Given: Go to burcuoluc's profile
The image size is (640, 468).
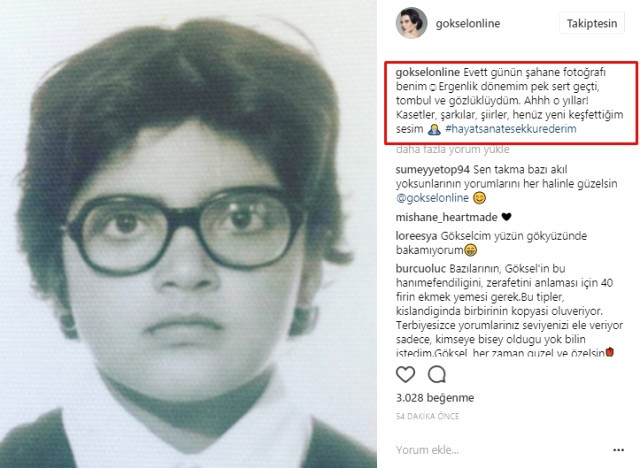Looking at the screenshot, I should [x=421, y=268].
